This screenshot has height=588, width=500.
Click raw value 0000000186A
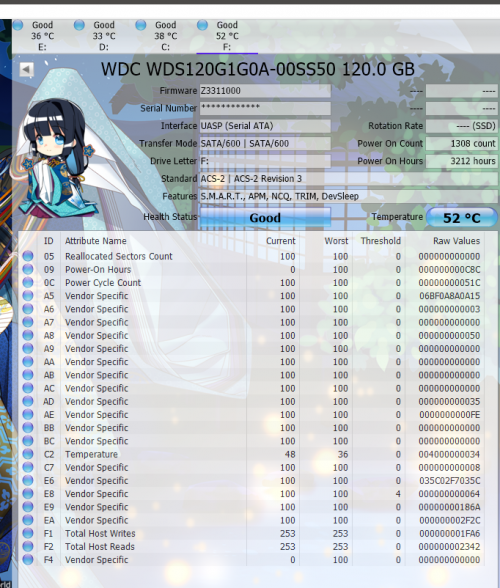pos(449,507)
